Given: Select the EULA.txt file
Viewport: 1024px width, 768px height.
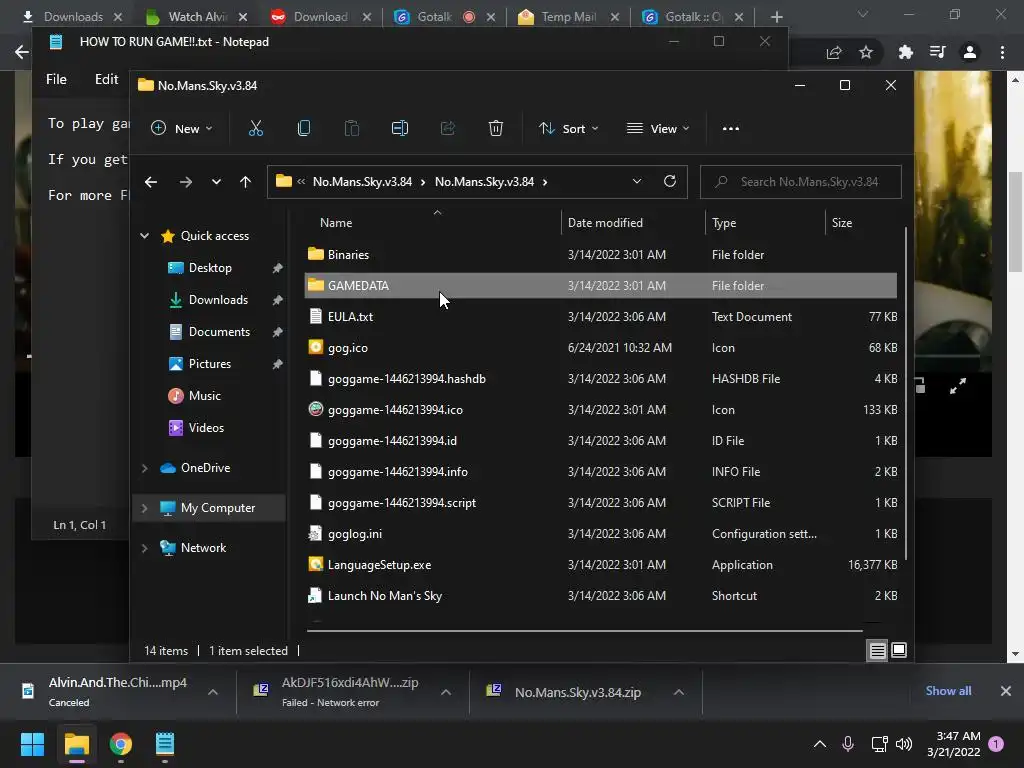Looking at the screenshot, I should point(601,317).
